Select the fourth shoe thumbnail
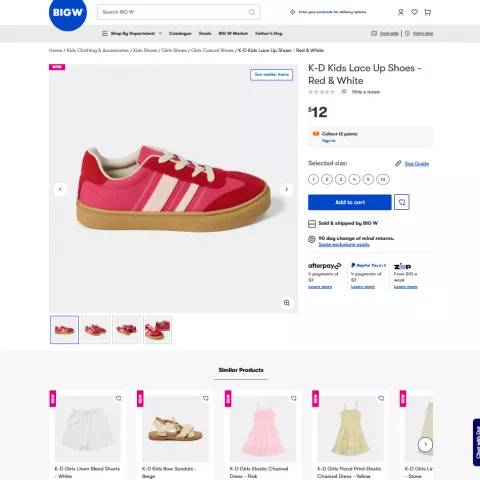This screenshot has width=480, height=480. click(x=157, y=330)
